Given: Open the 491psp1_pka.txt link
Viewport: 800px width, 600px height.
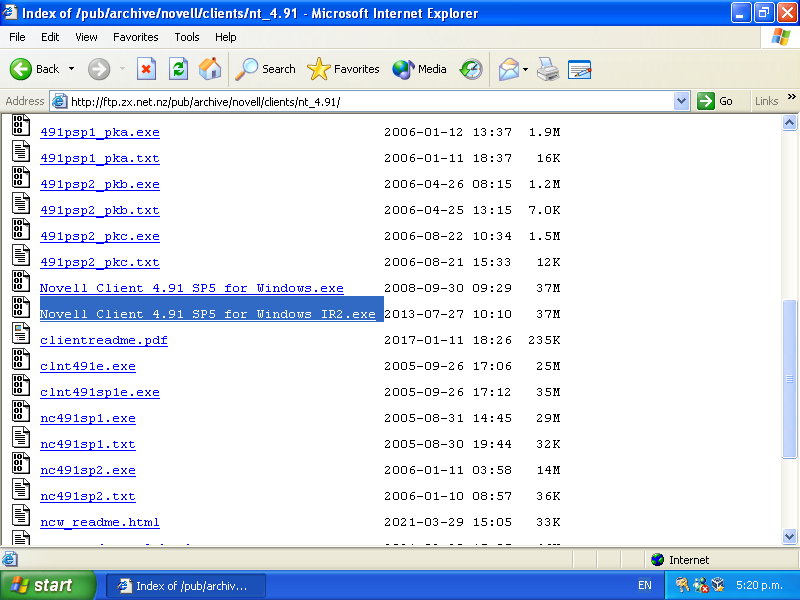Looking at the screenshot, I should (100, 158).
